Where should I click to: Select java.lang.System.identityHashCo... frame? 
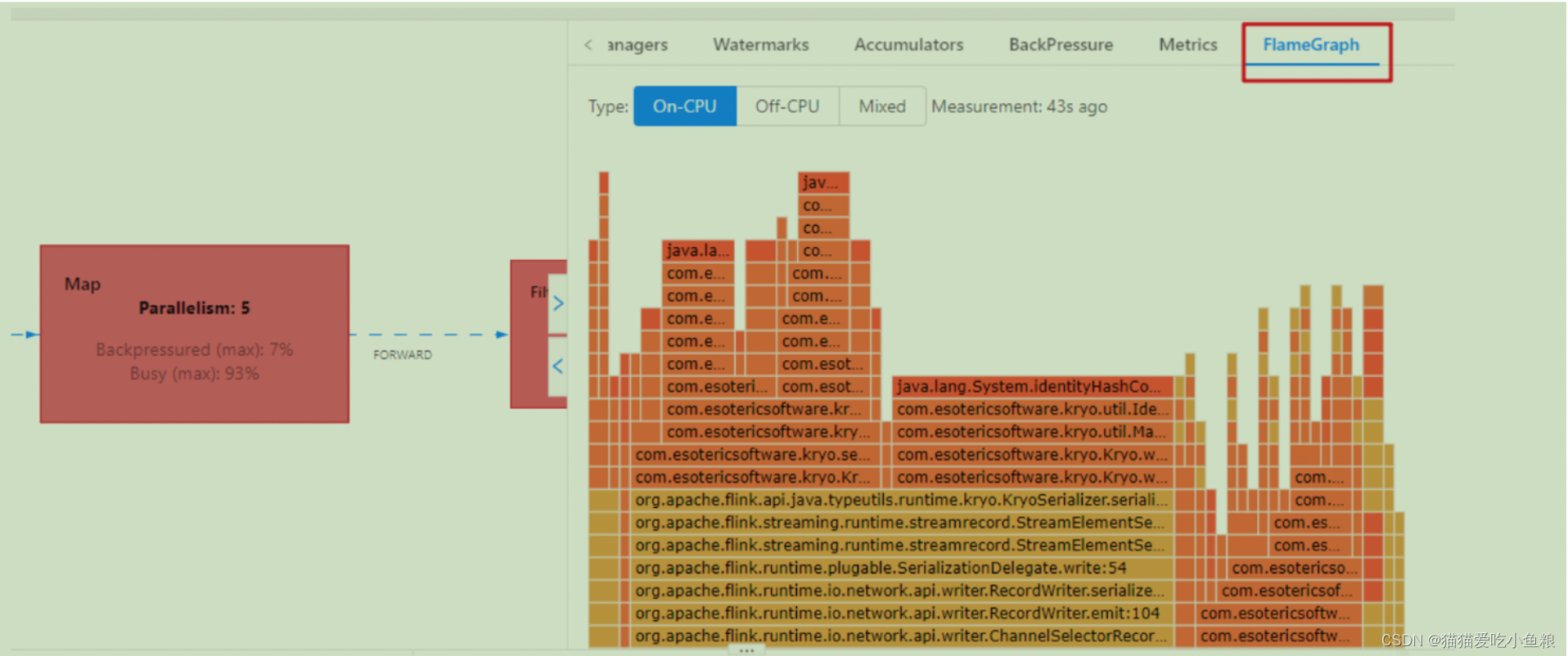pyautogui.click(x=1033, y=387)
